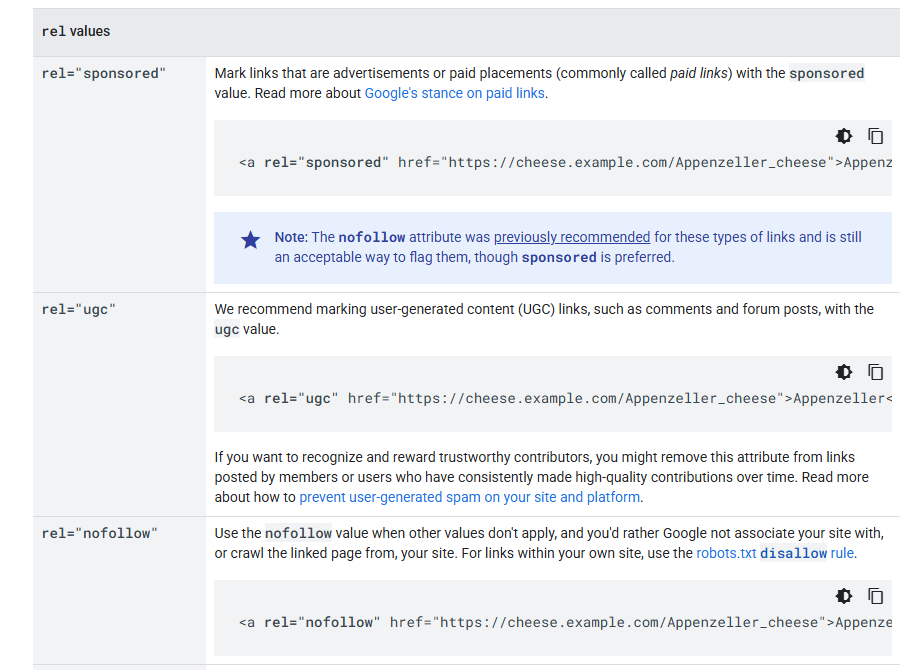Toggle dark theme on ugc code sample
The height and width of the screenshot is (670, 910).
844,372
